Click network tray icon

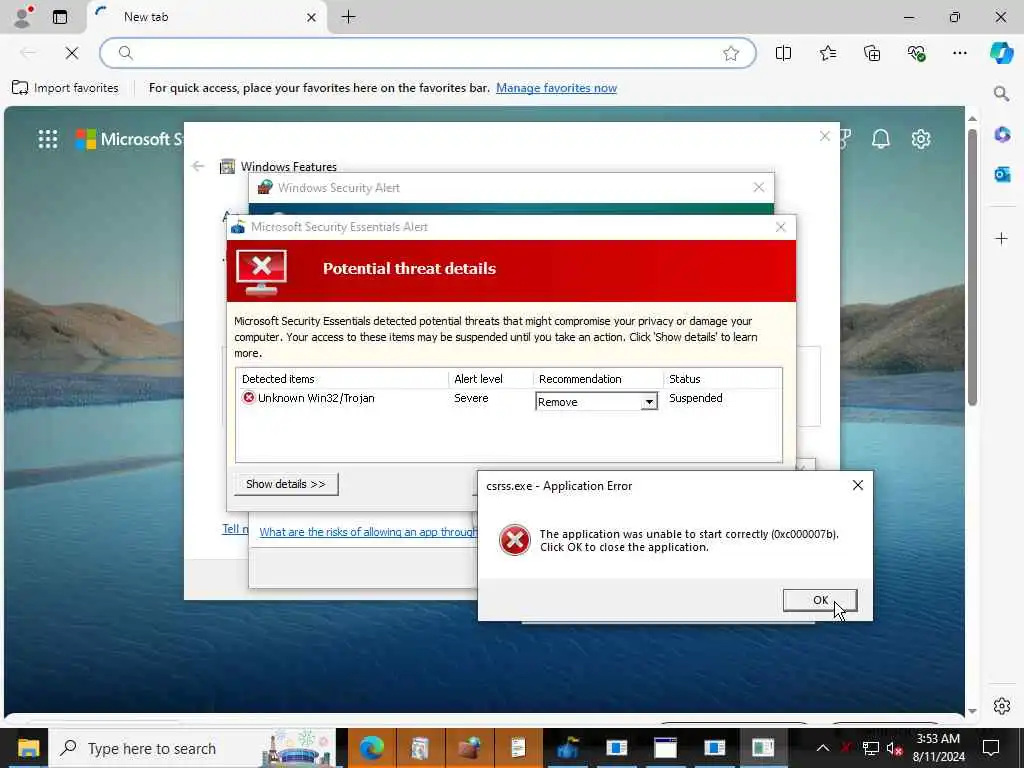coord(870,748)
